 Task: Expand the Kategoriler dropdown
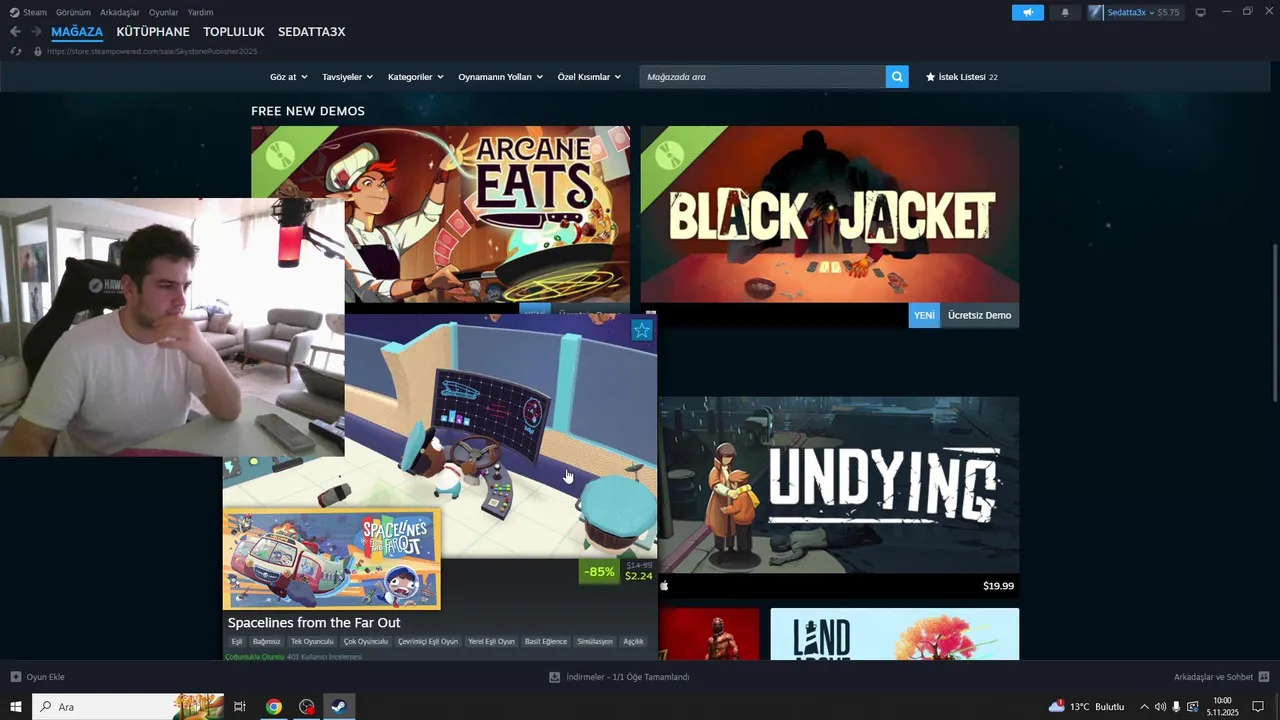(415, 77)
